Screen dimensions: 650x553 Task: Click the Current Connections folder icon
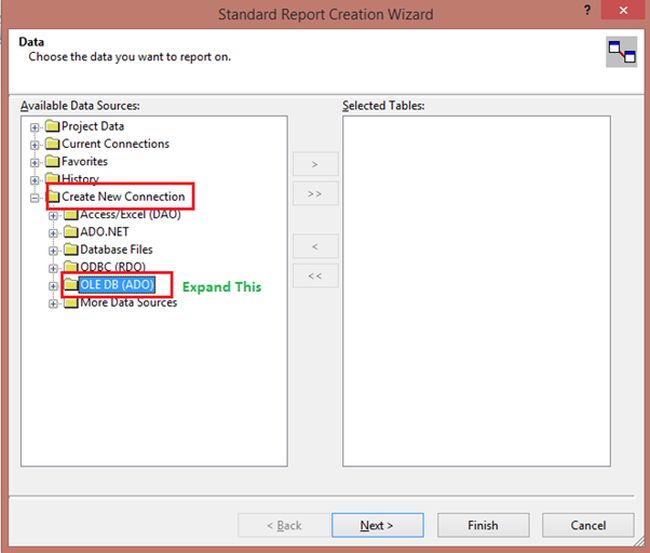point(52,143)
